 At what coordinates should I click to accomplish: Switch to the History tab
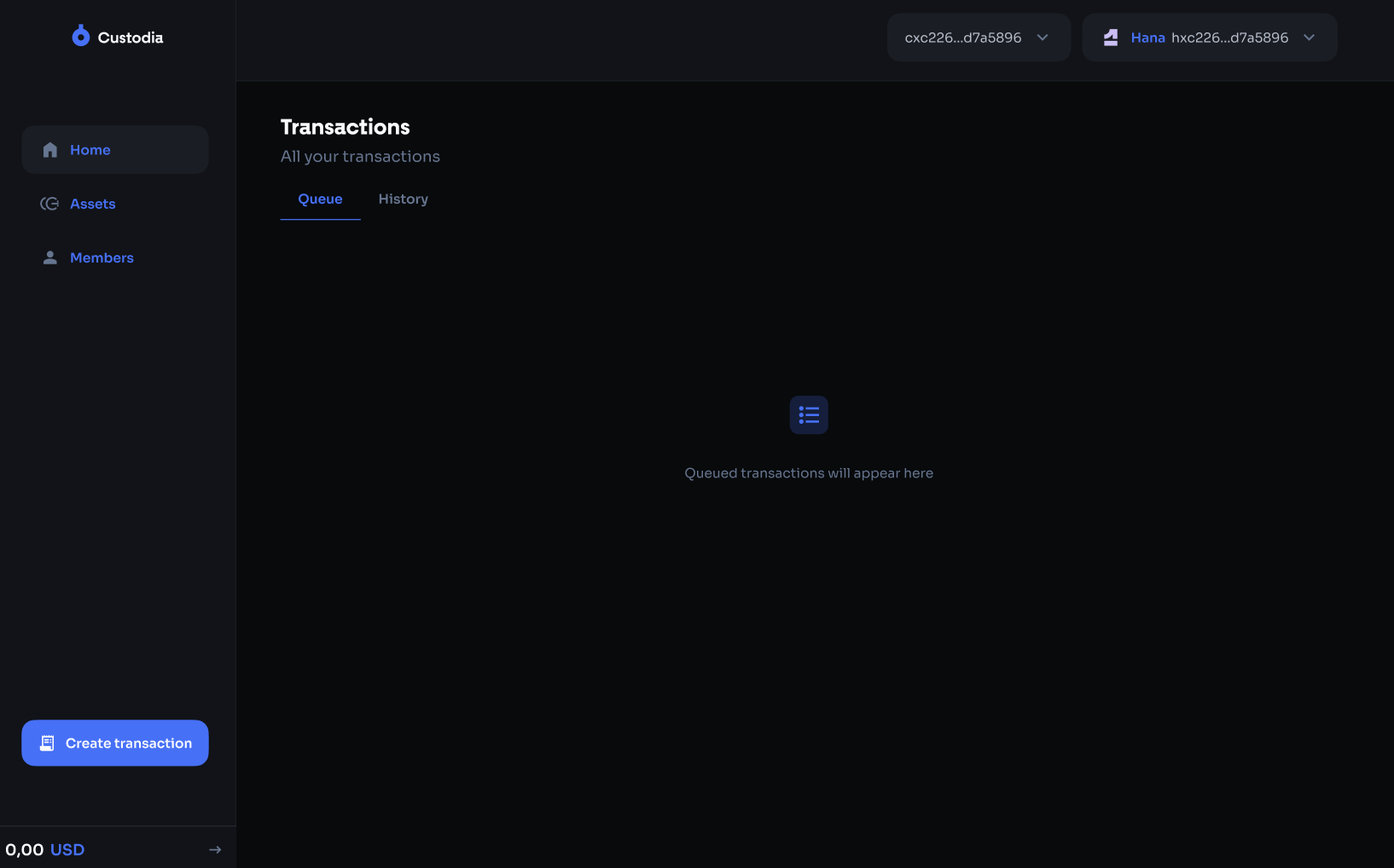(404, 199)
